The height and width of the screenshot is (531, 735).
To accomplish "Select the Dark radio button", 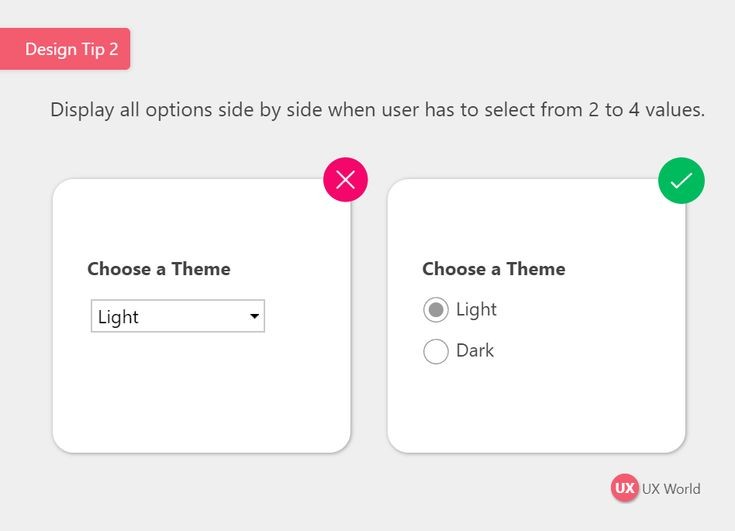I will [x=436, y=351].
